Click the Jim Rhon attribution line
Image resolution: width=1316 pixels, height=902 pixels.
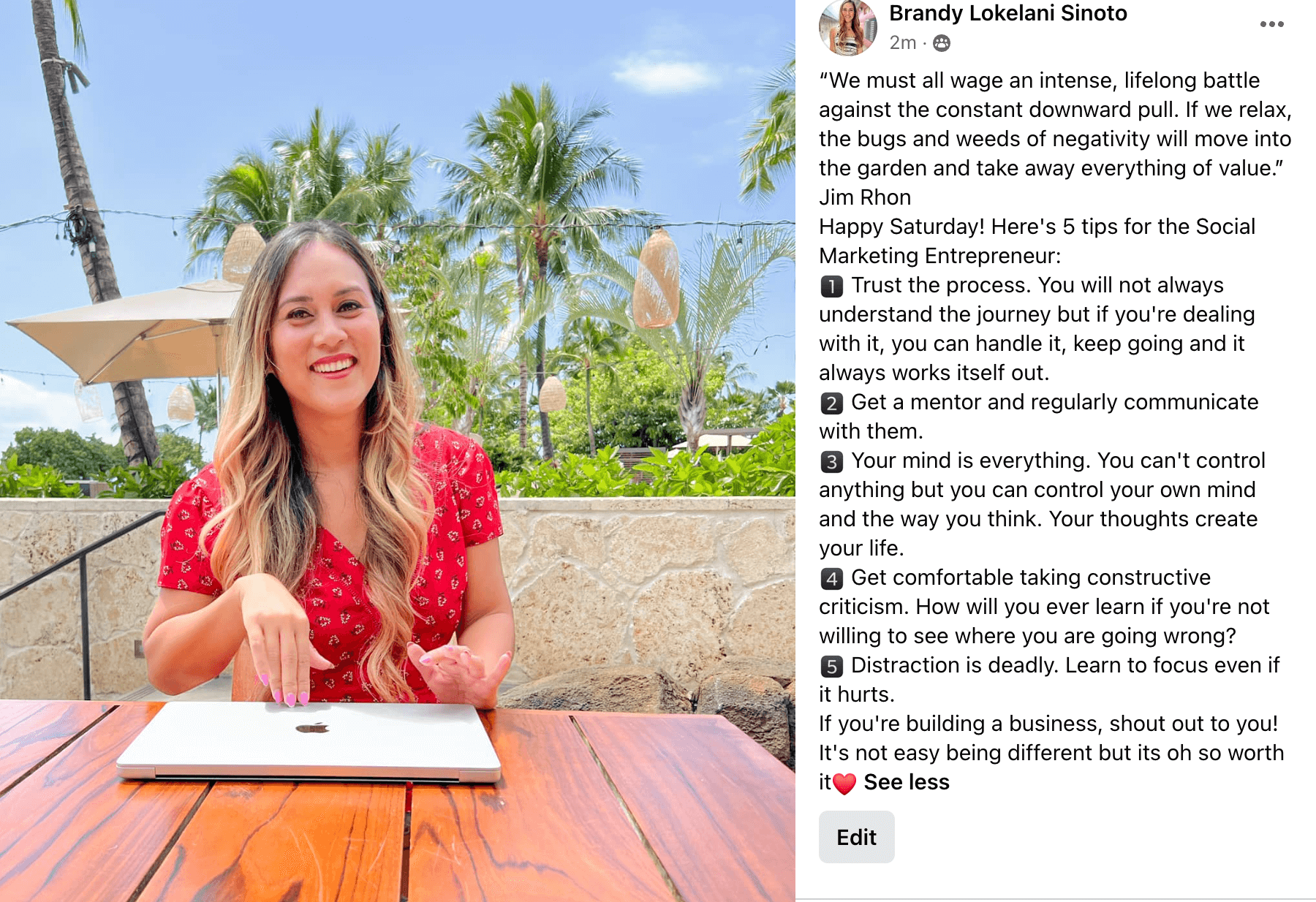click(865, 197)
